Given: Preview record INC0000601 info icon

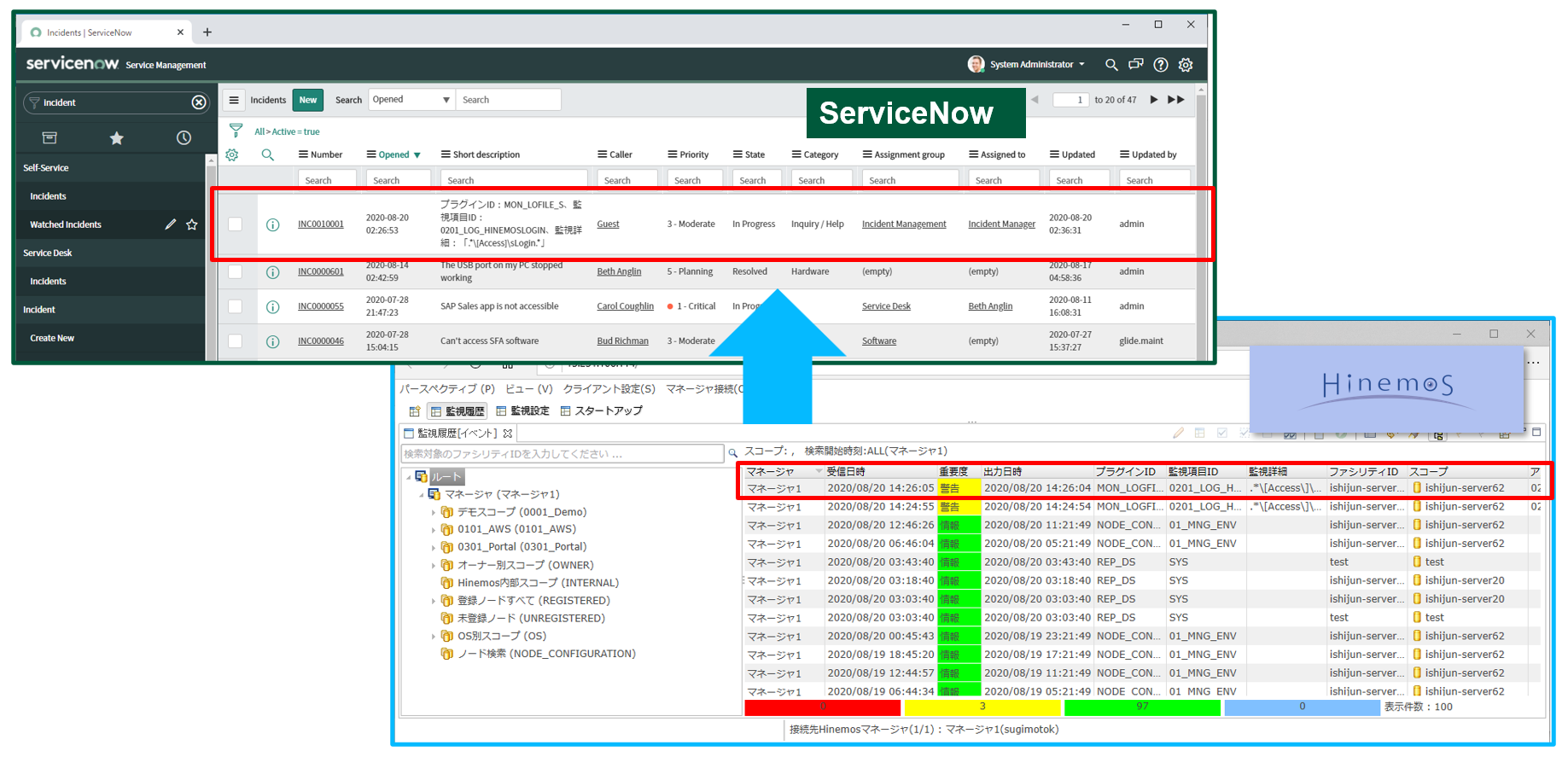Looking at the screenshot, I should (273, 272).
